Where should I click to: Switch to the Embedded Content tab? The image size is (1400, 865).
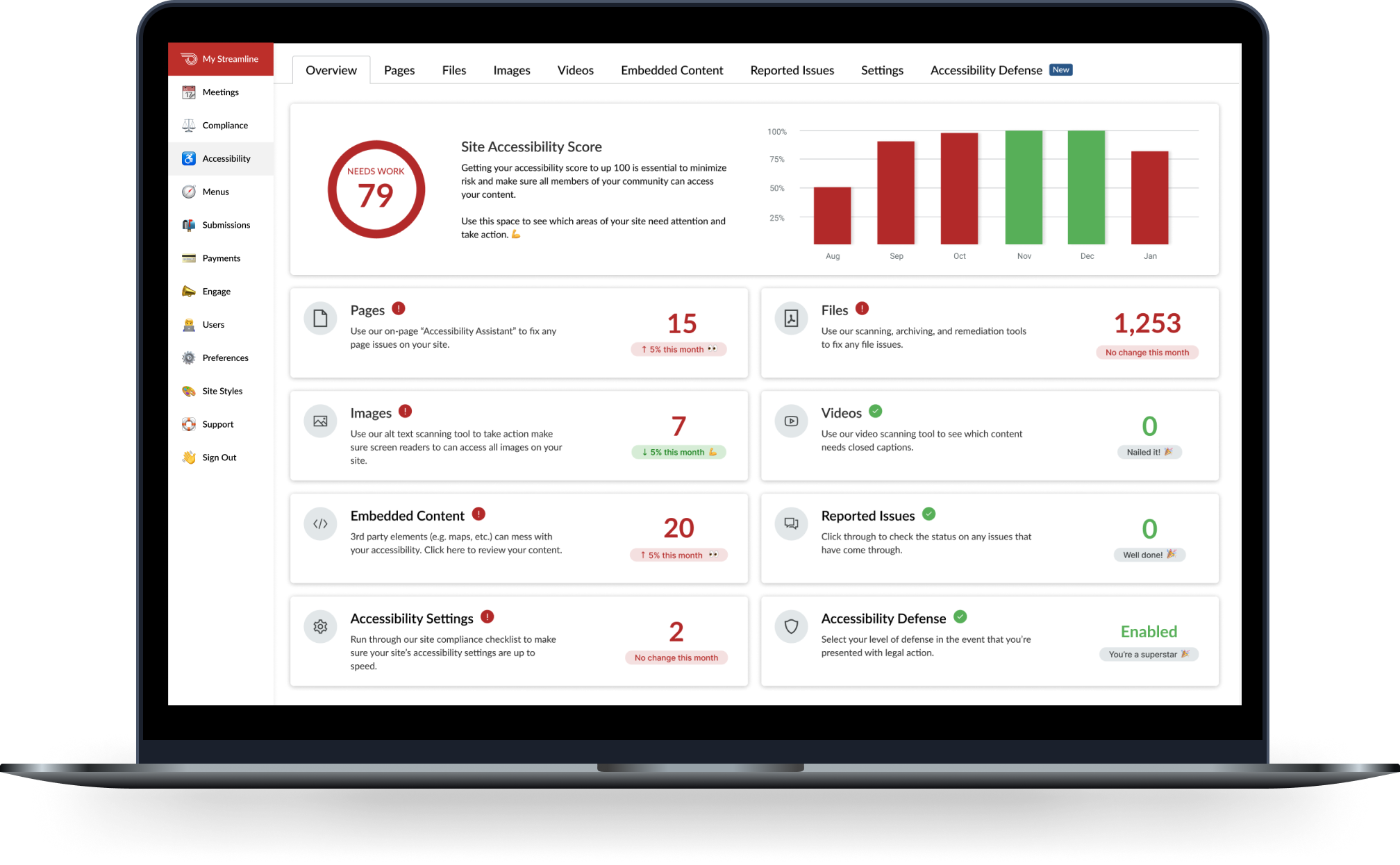(672, 70)
